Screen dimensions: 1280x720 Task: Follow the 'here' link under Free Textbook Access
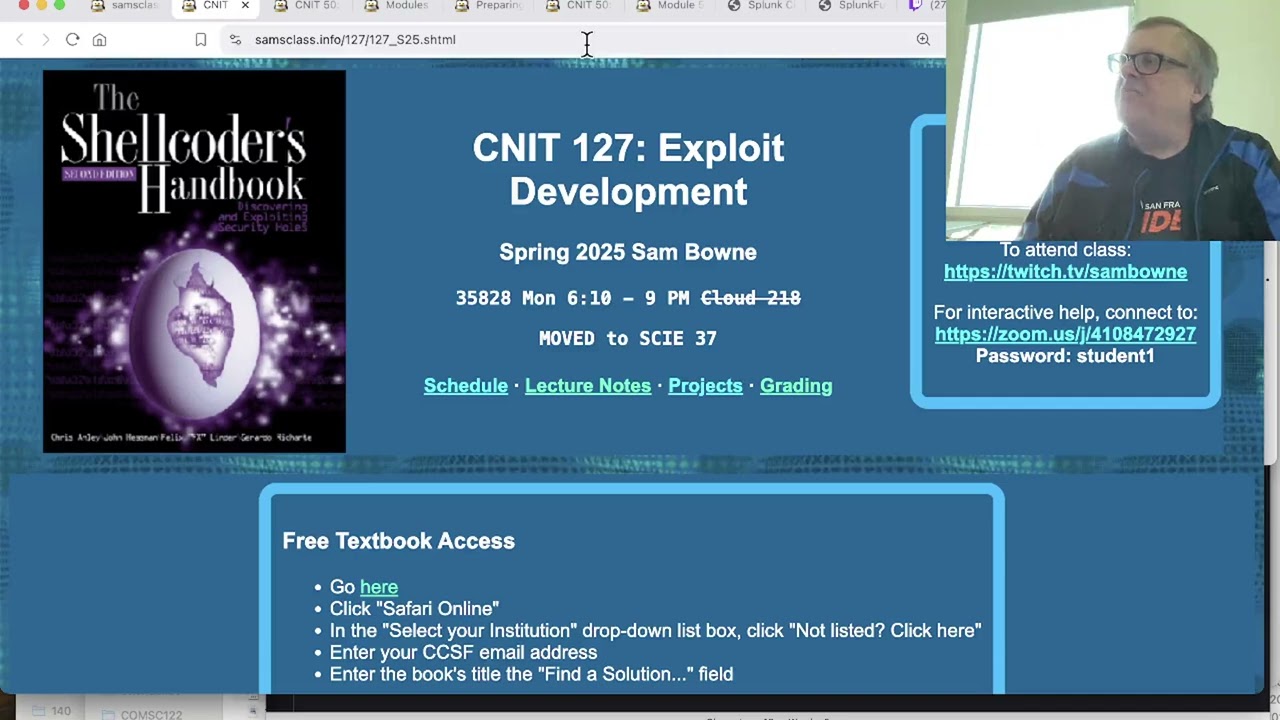(379, 587)
